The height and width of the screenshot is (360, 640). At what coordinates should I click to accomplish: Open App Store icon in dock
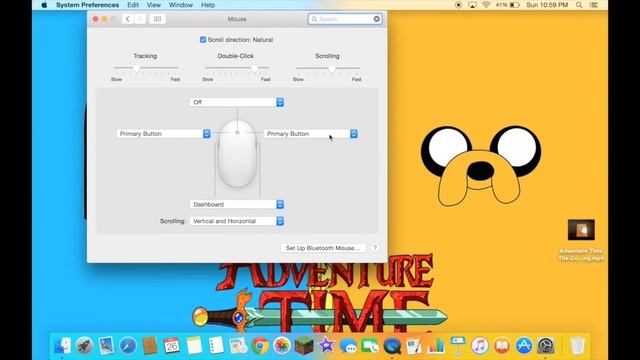(x=524, y=346)
